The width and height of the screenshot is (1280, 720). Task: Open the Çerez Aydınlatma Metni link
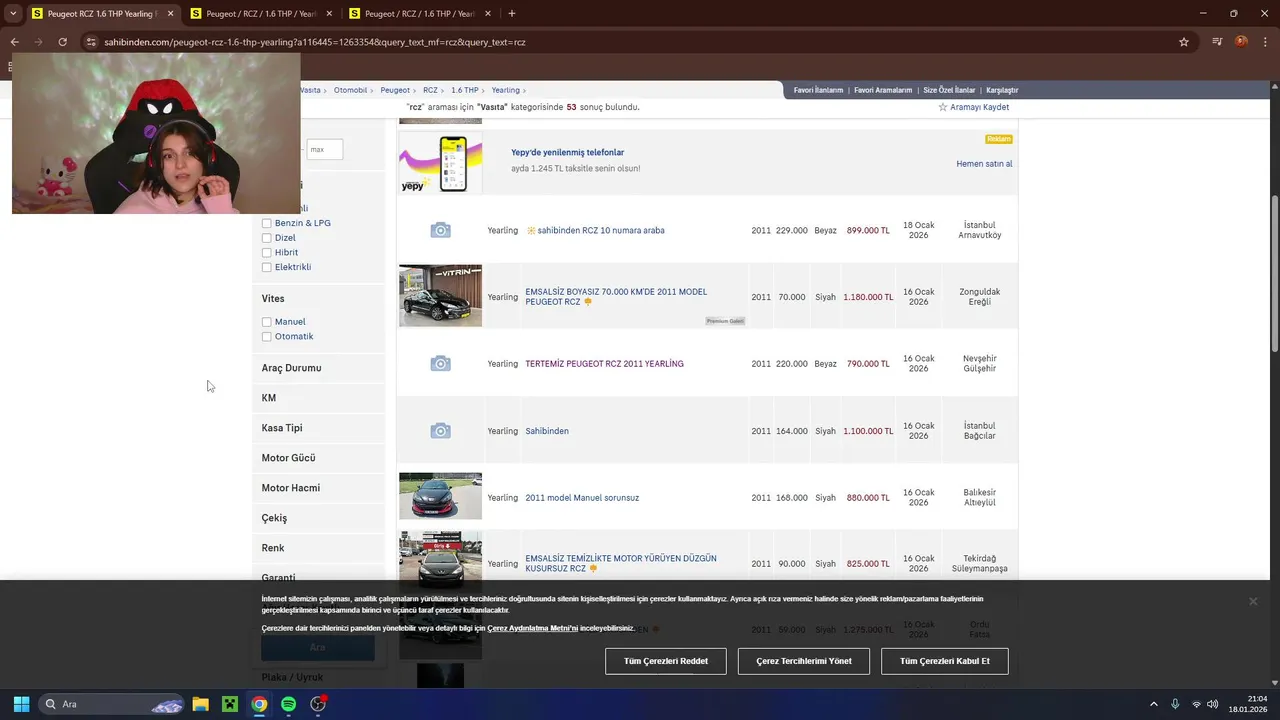pyautogui.click(x=532, y=628)
